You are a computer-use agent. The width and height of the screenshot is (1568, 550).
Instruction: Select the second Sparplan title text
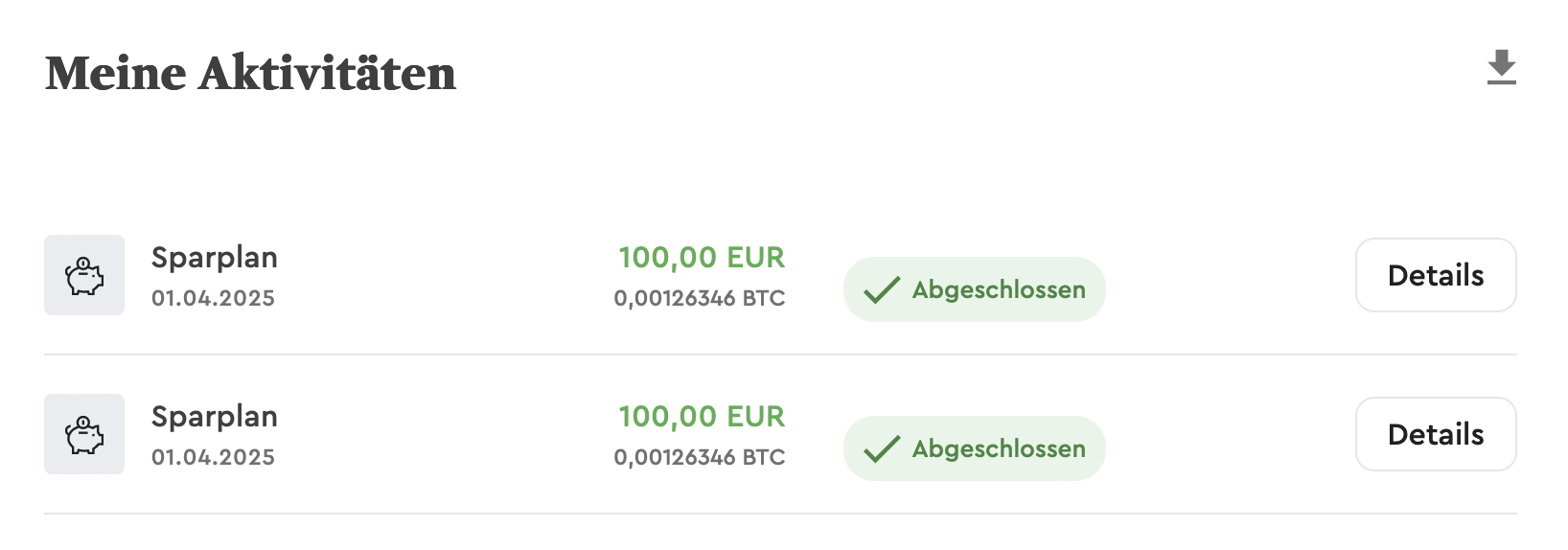click(215, 417)
